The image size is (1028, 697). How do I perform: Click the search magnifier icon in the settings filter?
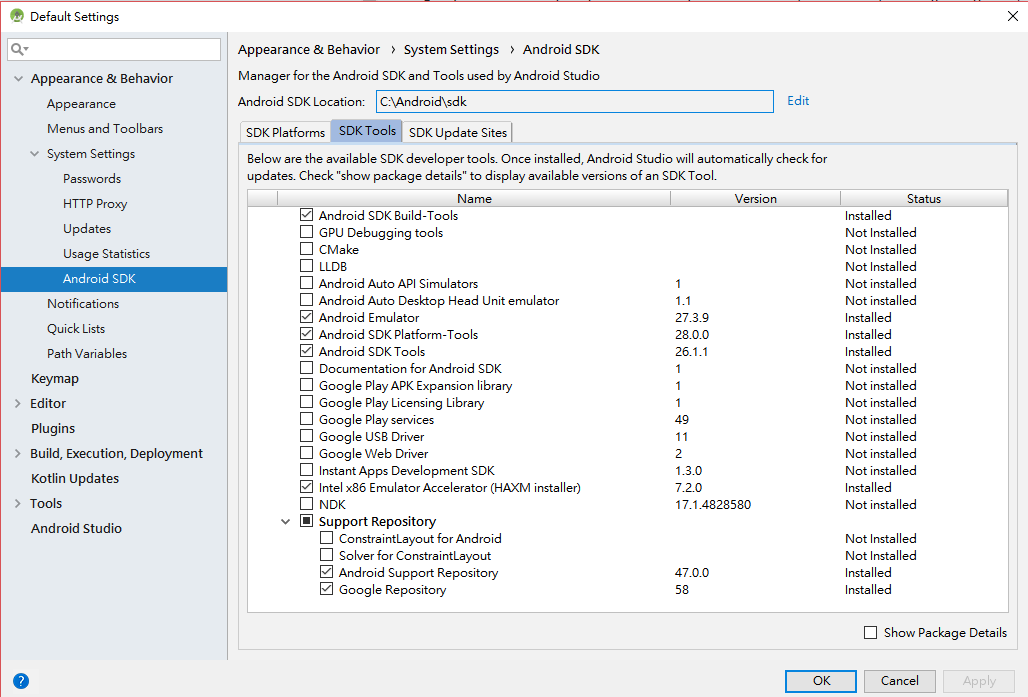coord(18,49)
